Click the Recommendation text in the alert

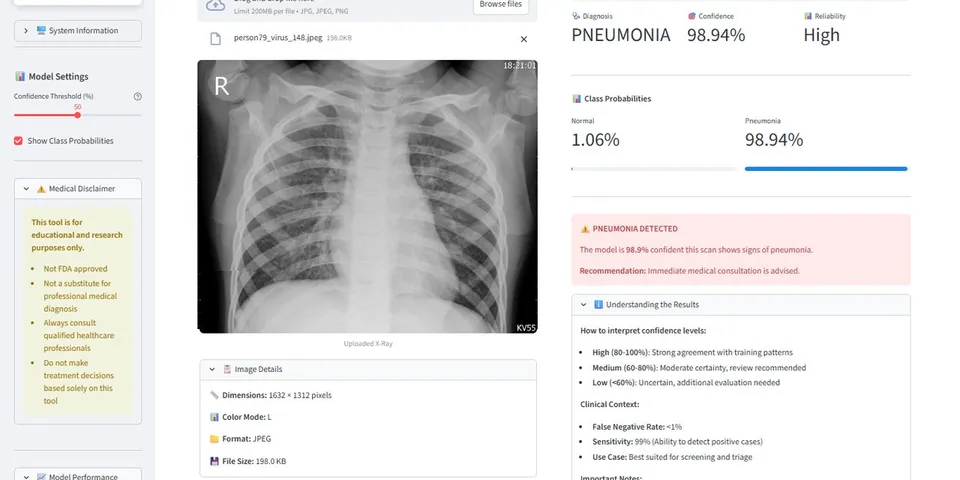click(689, 271)
